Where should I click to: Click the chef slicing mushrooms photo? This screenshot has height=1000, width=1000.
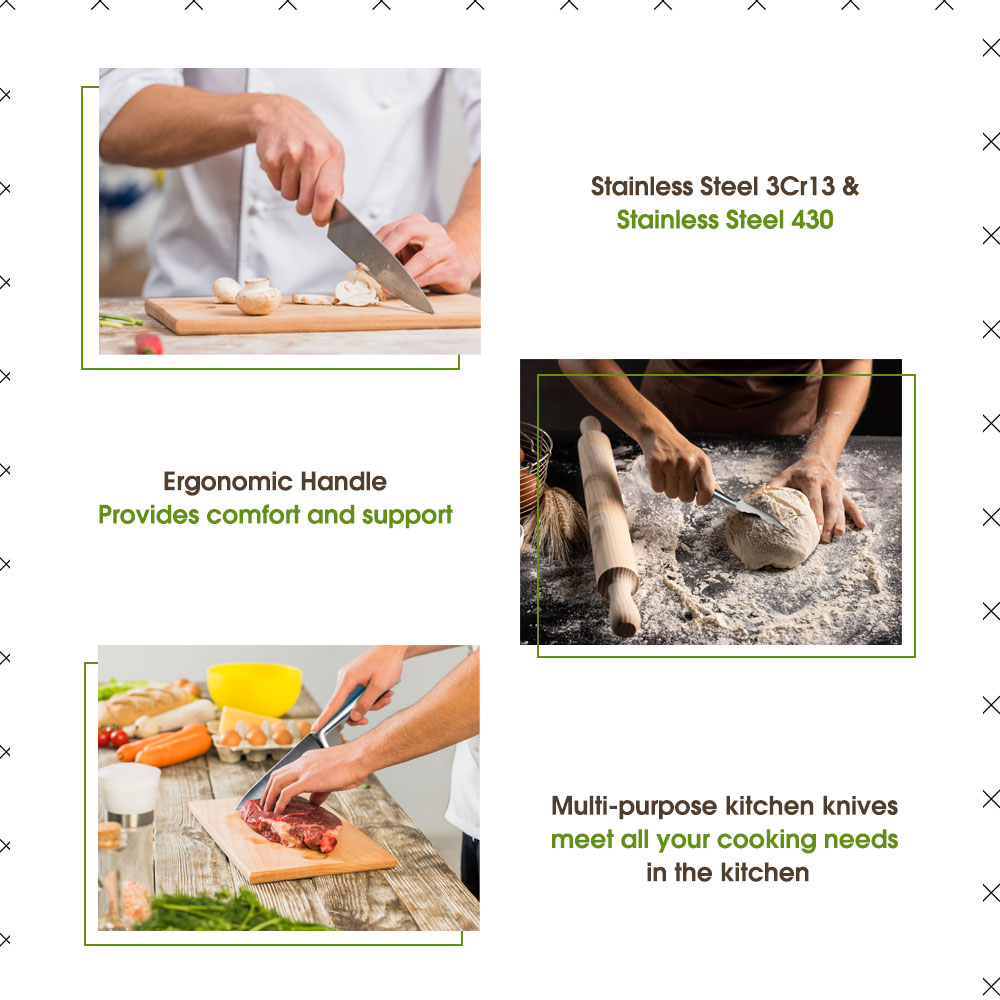point(290,211)
